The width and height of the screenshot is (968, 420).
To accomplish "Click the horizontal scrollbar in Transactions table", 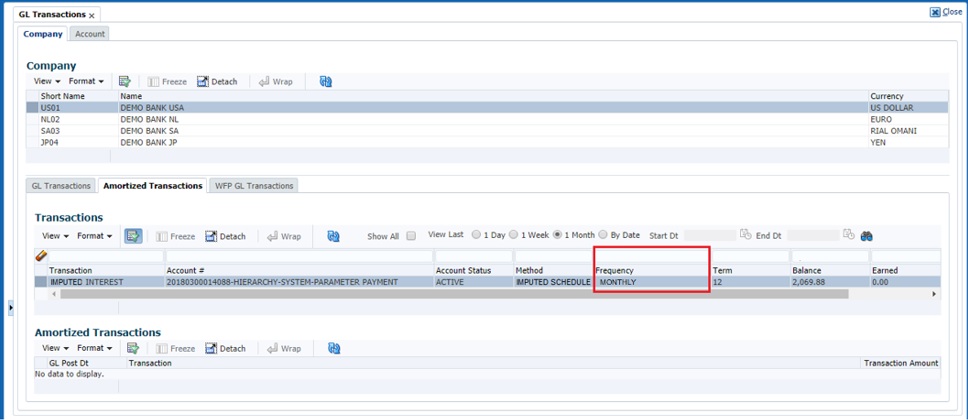I will point(454,294).
